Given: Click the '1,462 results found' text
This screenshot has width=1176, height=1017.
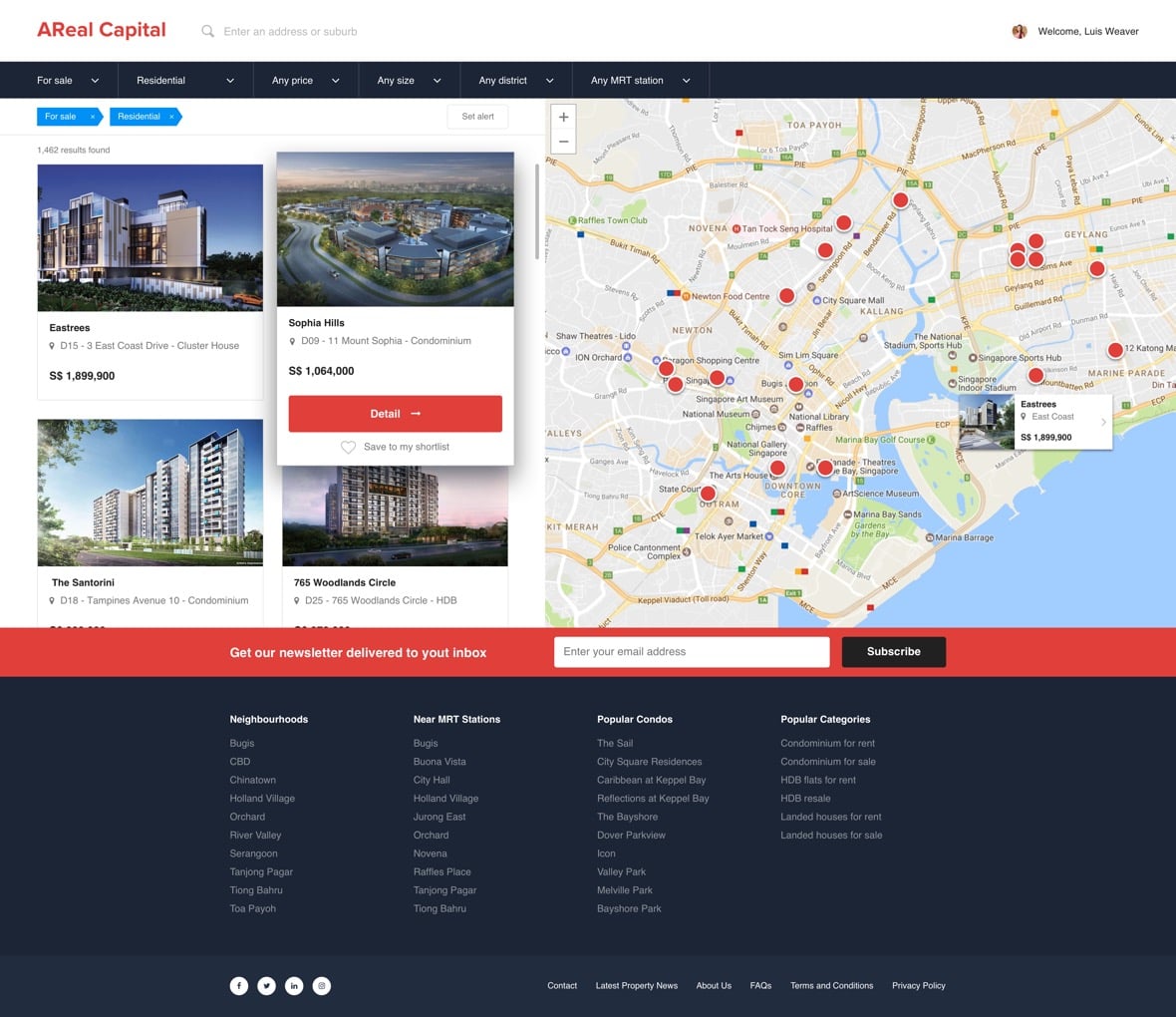Looking at the screenshot, I should [x=74, y=151].
